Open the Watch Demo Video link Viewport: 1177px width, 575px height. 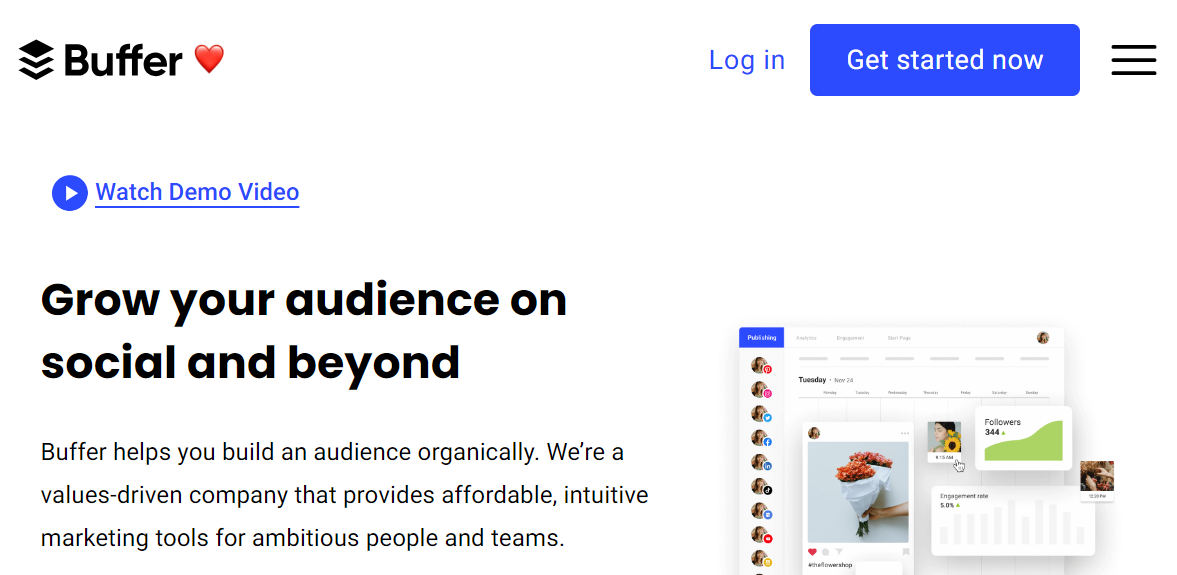click(197, 192)
